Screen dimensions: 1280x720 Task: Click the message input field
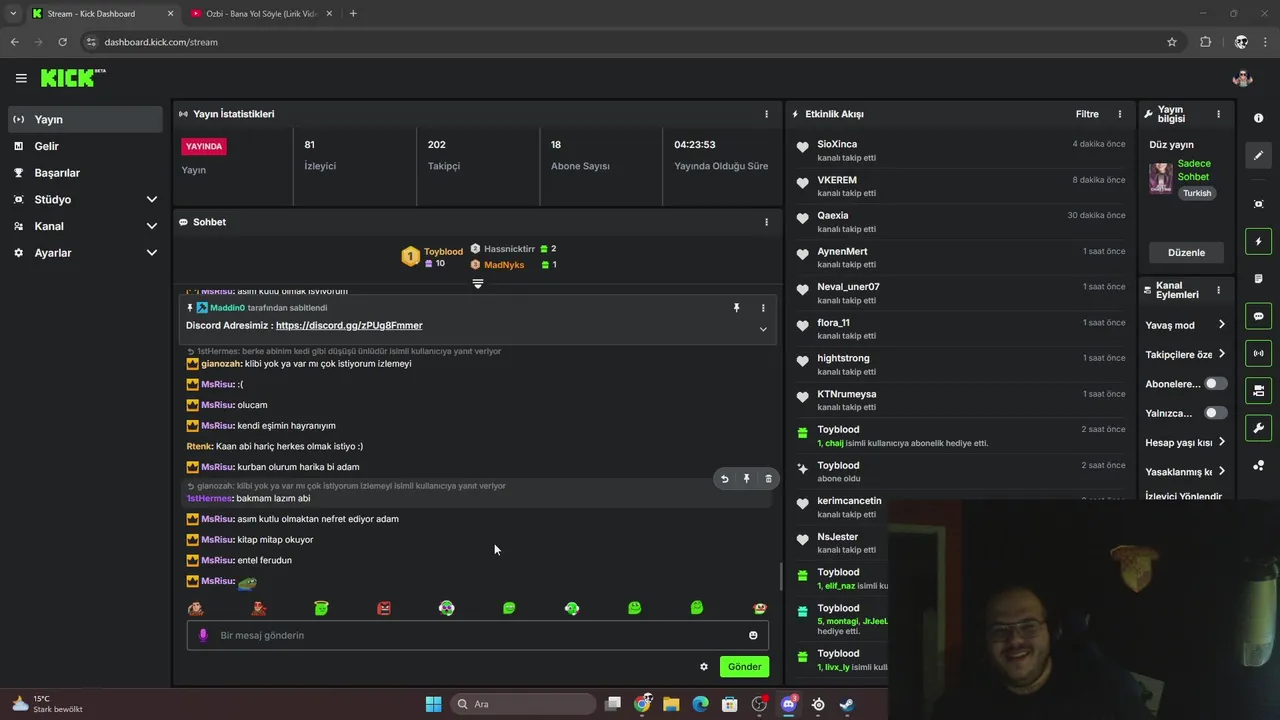478,635
